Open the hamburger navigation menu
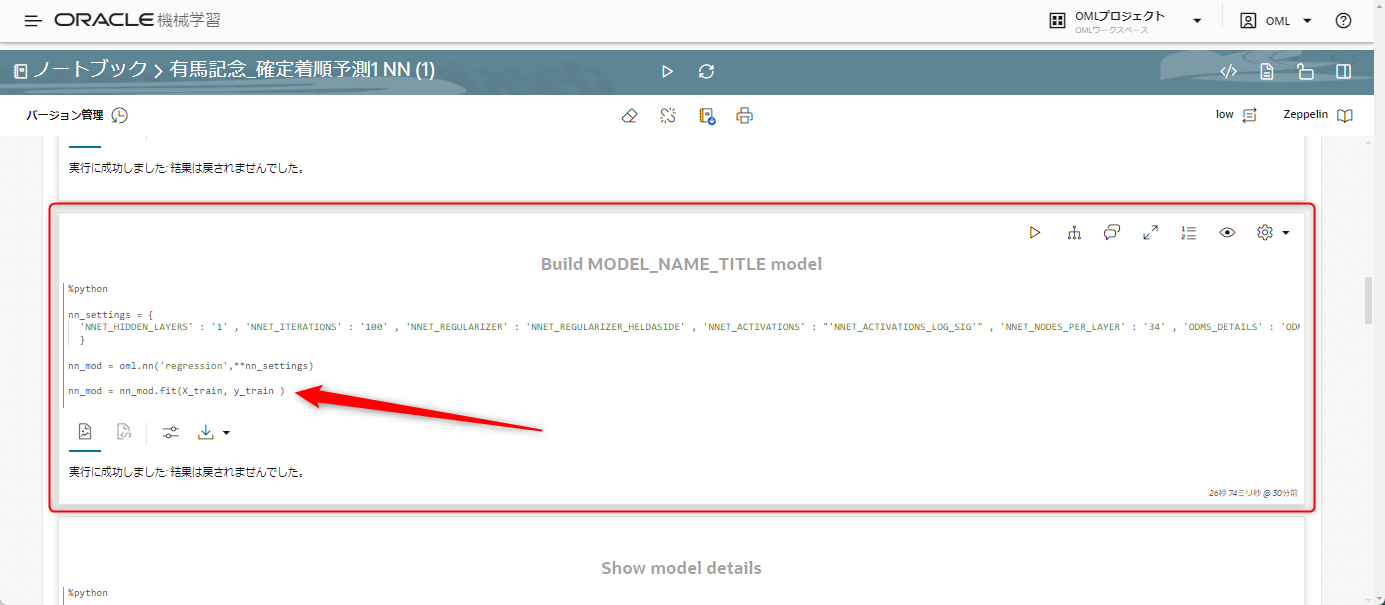The width and height of the screenshot is (1385, 605). pos(33,21)
